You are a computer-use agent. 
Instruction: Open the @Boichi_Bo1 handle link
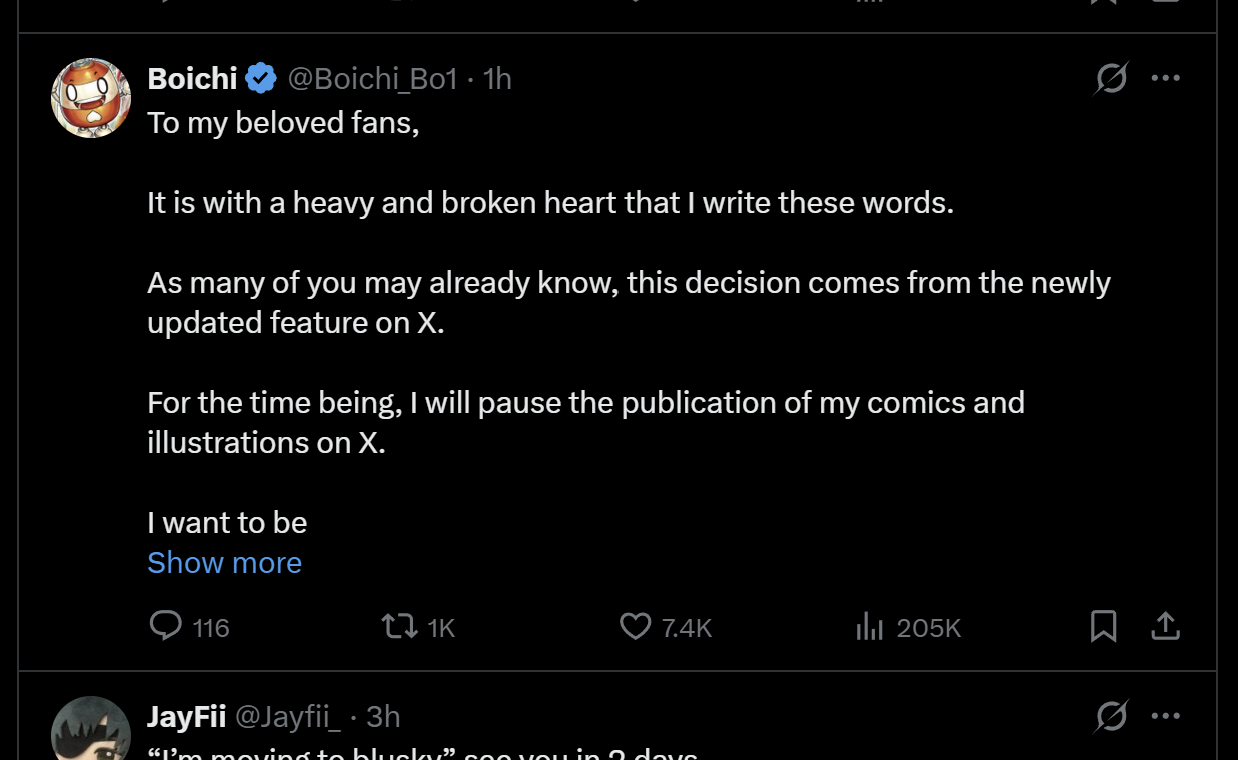372,78
